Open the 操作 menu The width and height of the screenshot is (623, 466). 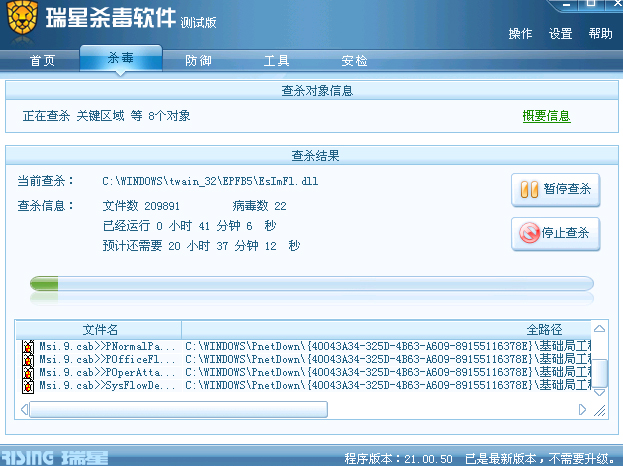click(x=520, y=33)
